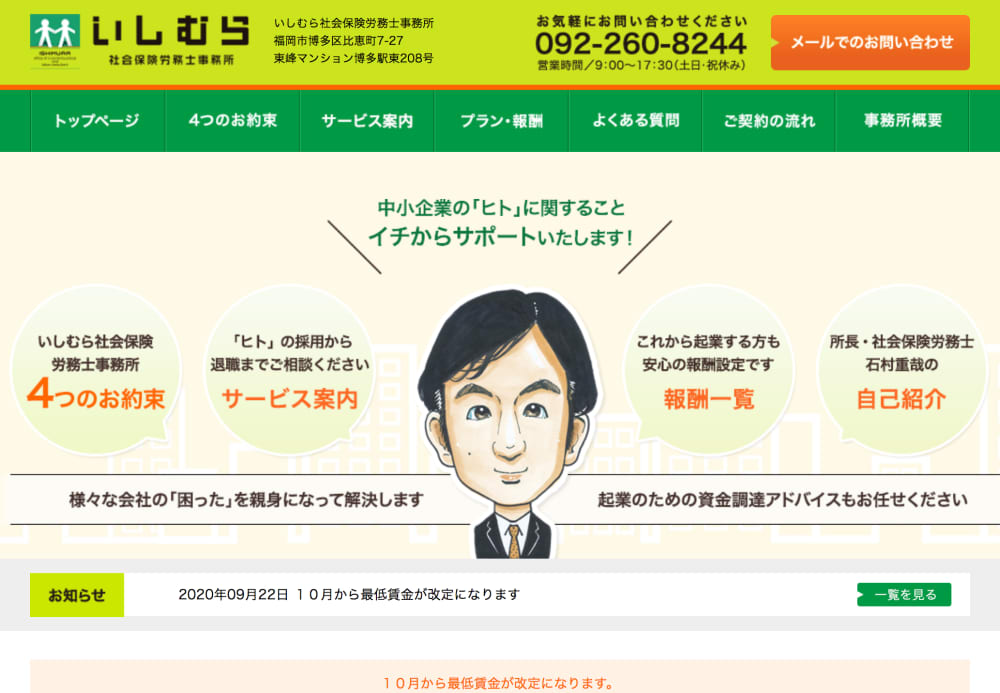This screenshot has width=1000, height=693.
Task: Select よくある質問 in the navigation bar
Action: [636, 120]
